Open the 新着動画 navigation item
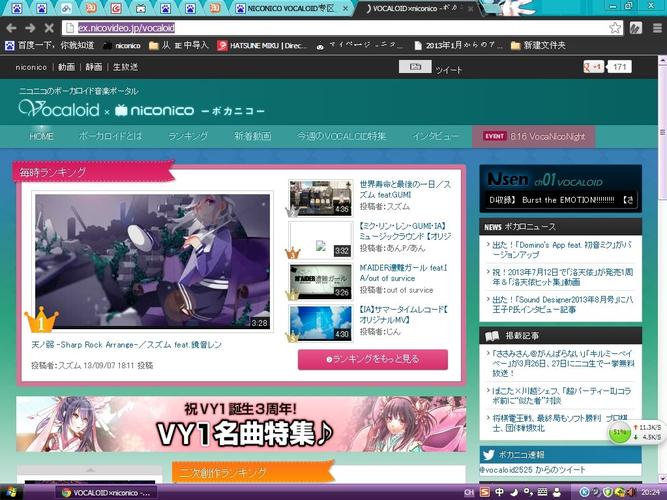This screenshot has height=500, width=667. click(252, 136)
